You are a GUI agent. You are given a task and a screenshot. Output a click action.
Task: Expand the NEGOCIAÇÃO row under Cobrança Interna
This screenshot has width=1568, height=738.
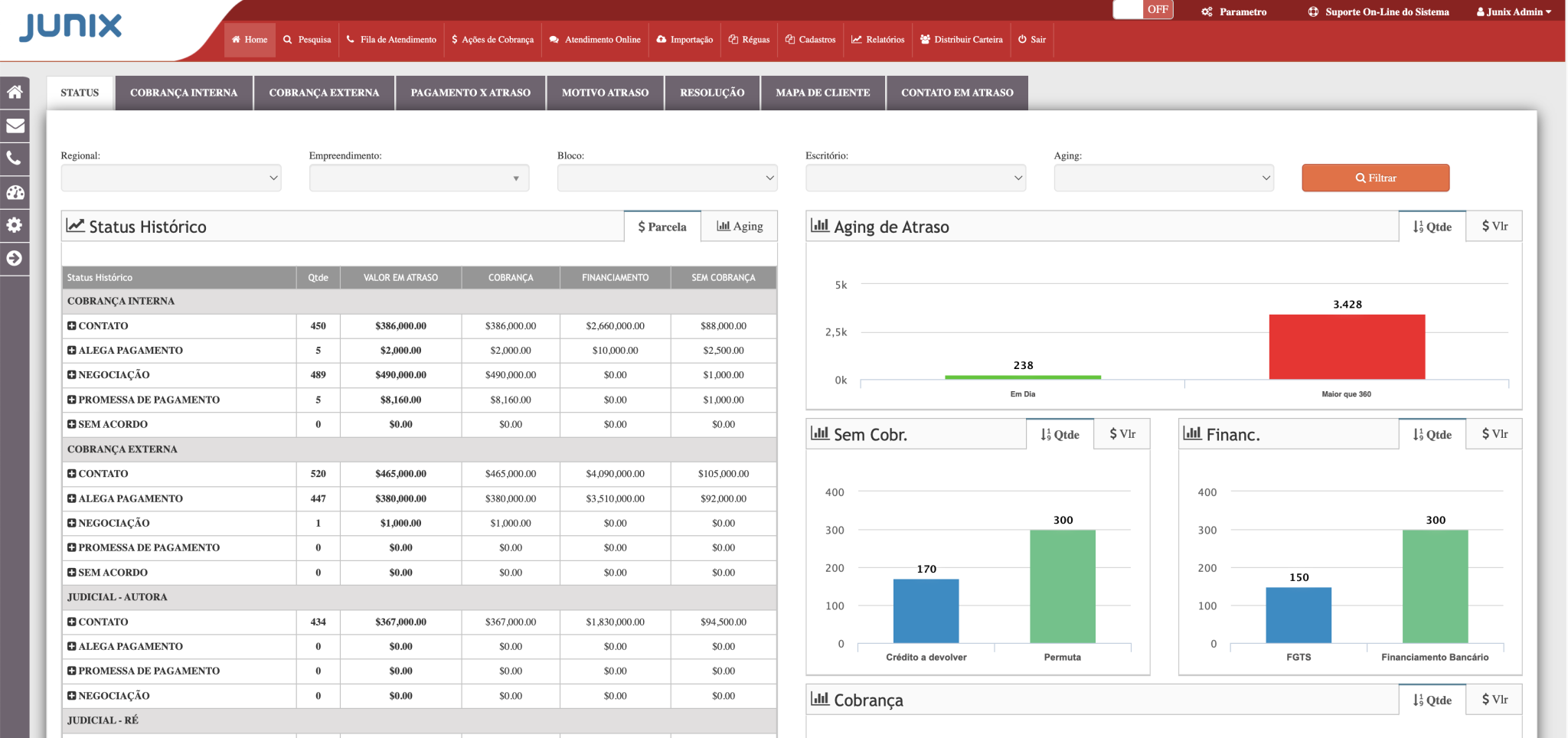point(71,375)
